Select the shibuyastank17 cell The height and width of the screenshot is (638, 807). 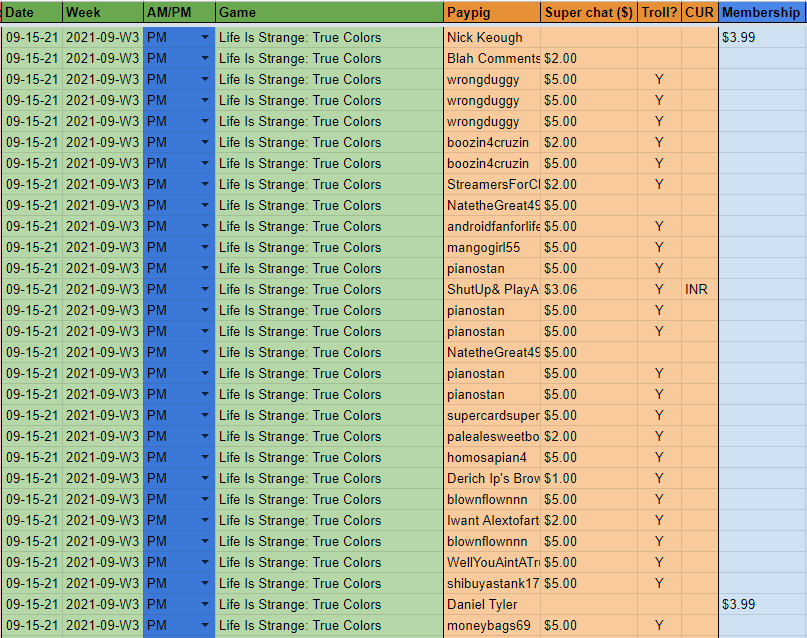point(492,583)
